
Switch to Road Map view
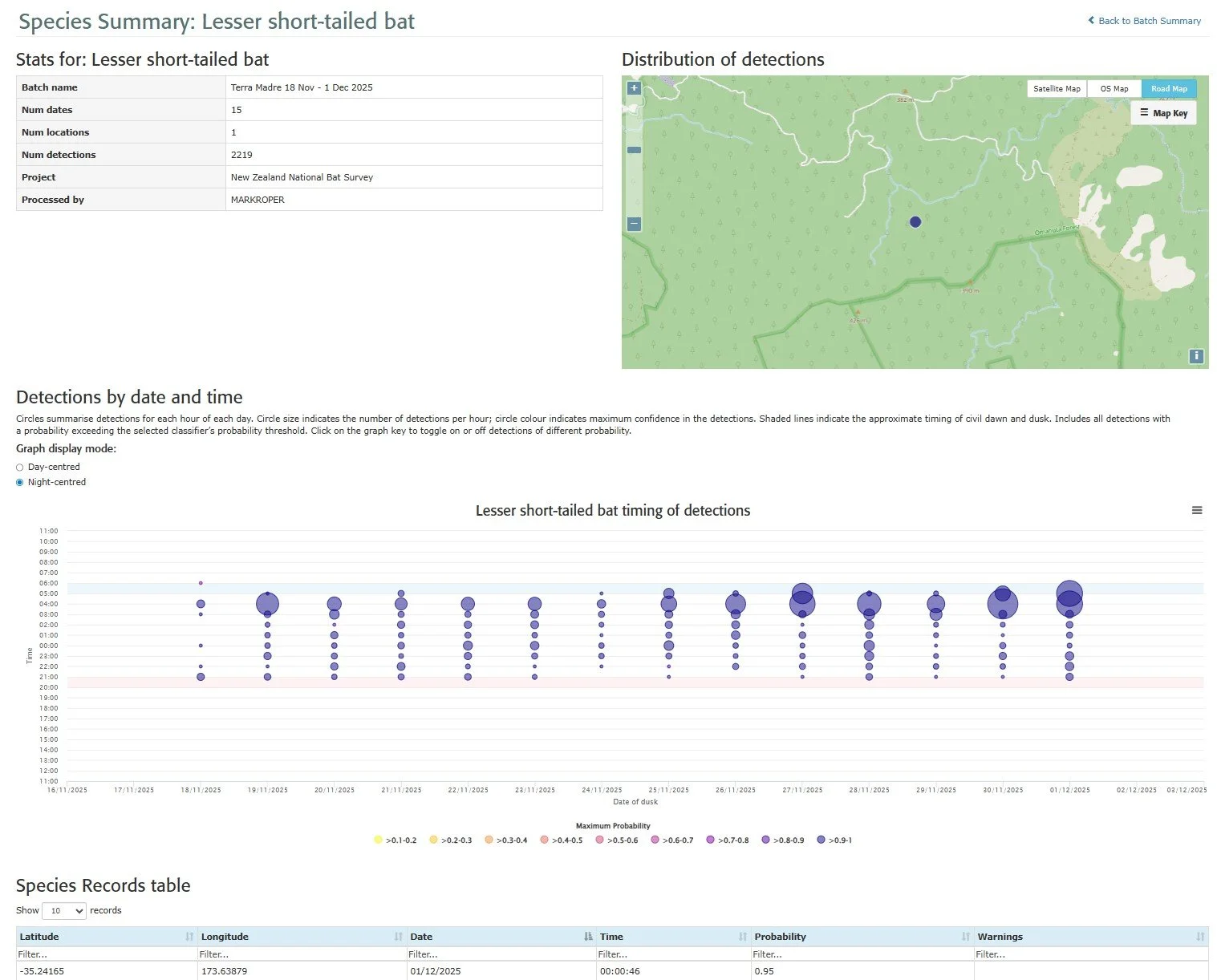(1169, 89)
